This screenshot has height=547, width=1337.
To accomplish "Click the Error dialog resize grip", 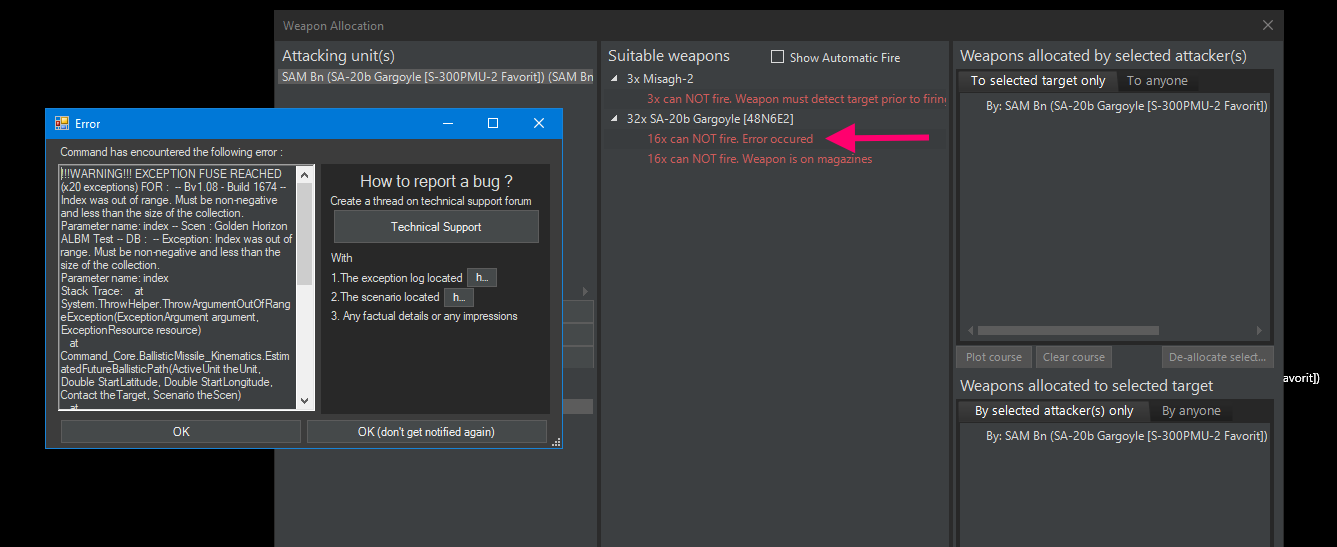I will coord(556,442).
